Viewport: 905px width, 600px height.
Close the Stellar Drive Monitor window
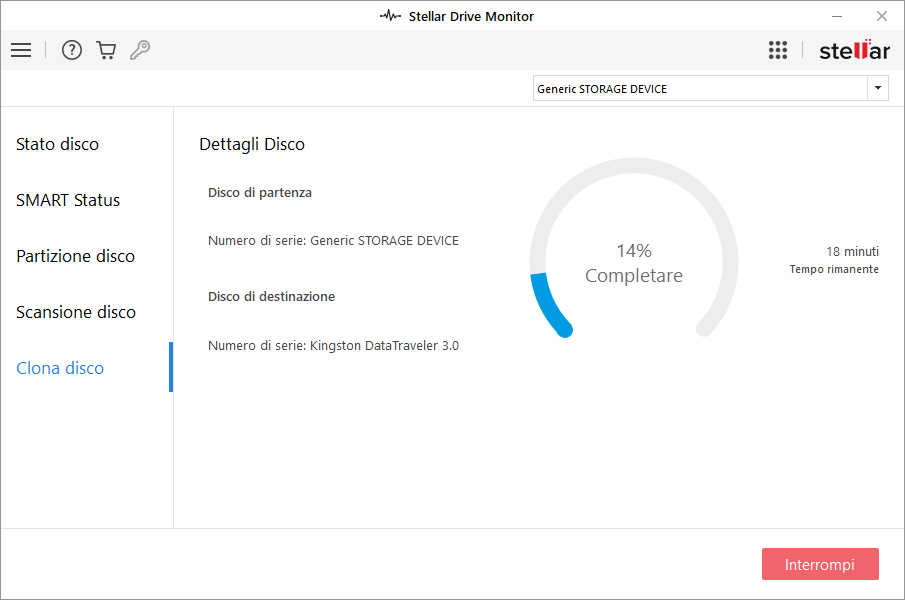pyautogui.click(x=881, y=16)
